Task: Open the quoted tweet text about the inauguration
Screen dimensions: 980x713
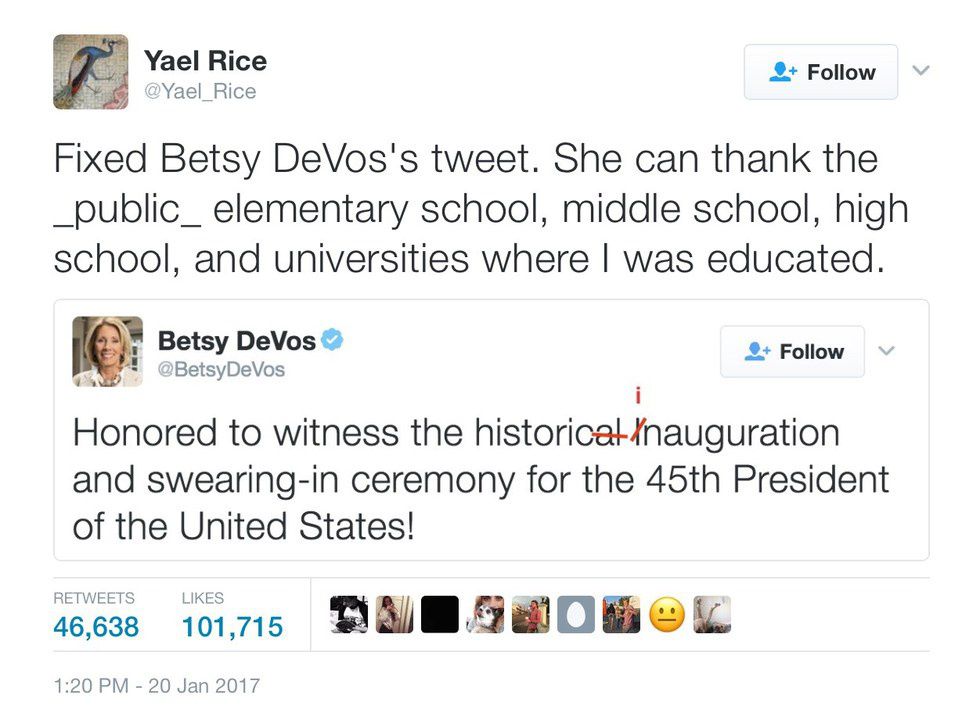Action: 480,478
